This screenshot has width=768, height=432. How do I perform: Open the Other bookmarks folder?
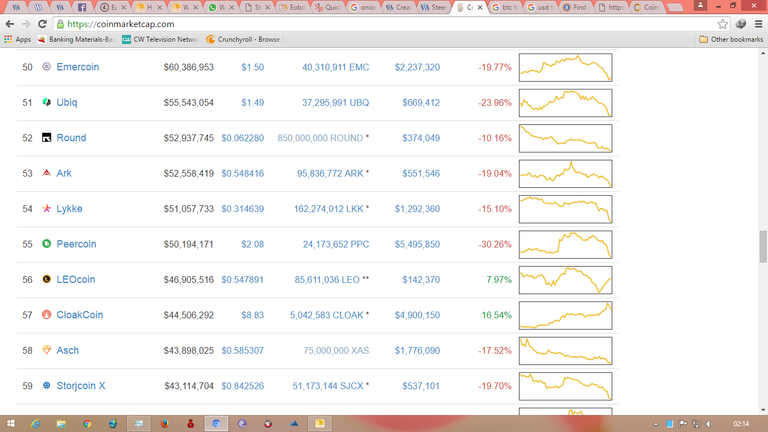[731, 39]
